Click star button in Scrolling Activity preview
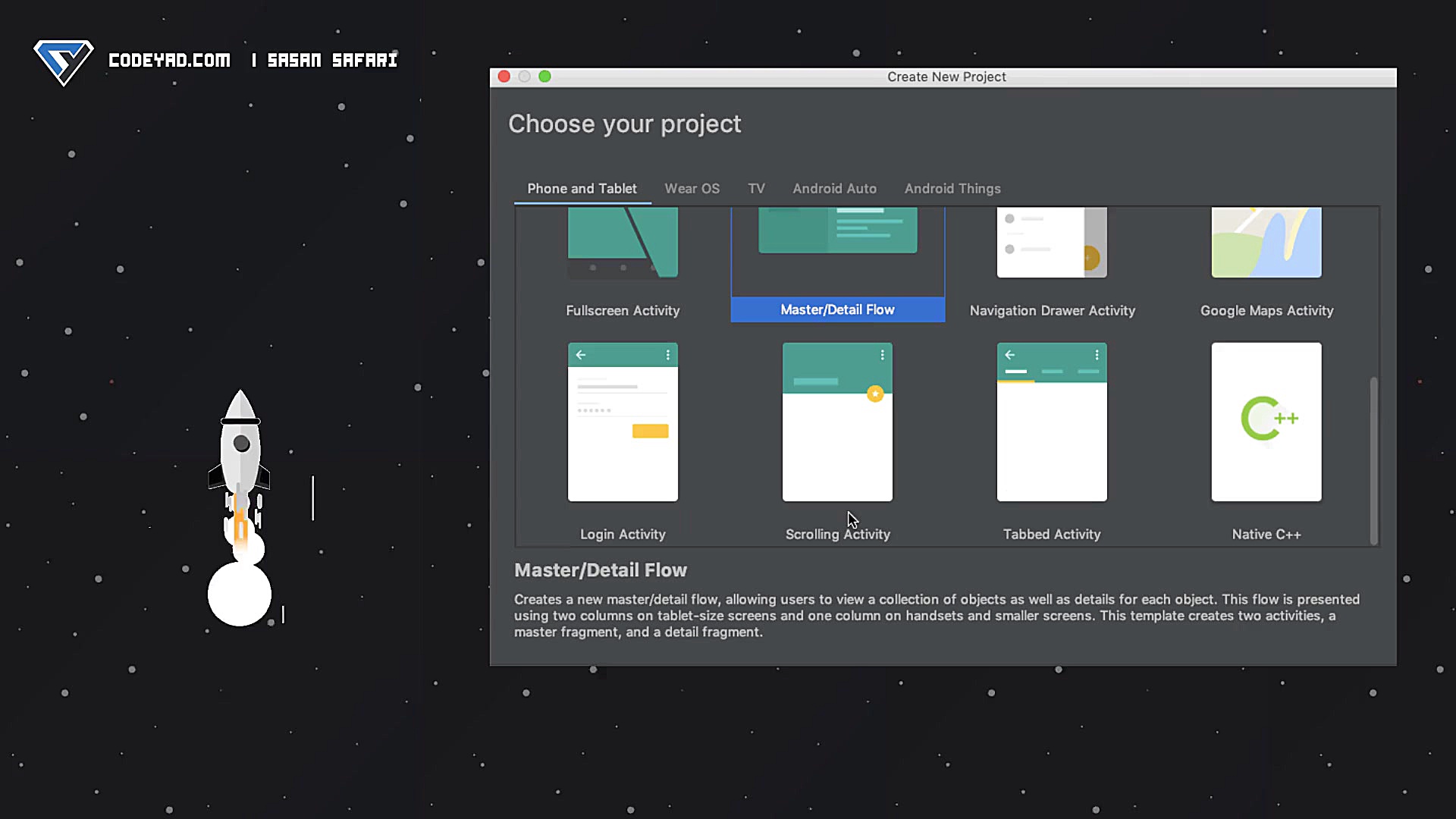 point(875,394)
